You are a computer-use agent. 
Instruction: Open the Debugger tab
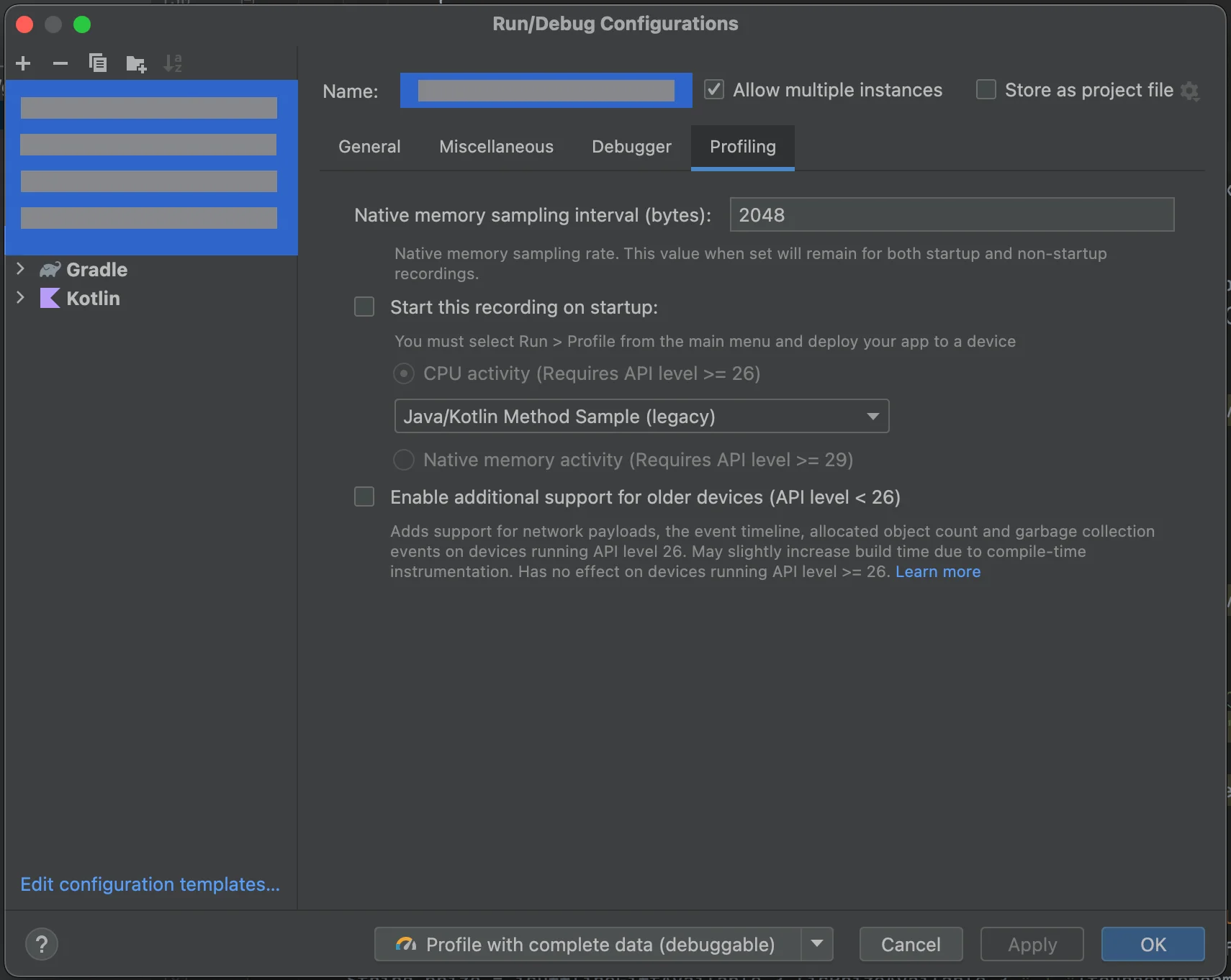point(631,147)
